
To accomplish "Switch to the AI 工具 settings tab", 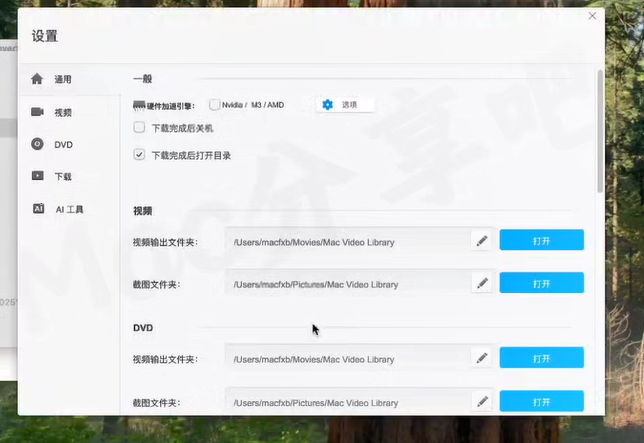I will 68,209.
